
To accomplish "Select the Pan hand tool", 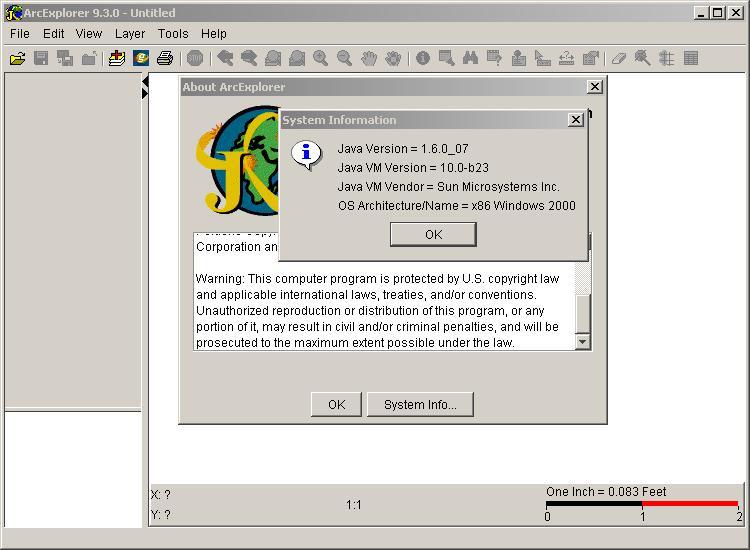I will point(369,59).
